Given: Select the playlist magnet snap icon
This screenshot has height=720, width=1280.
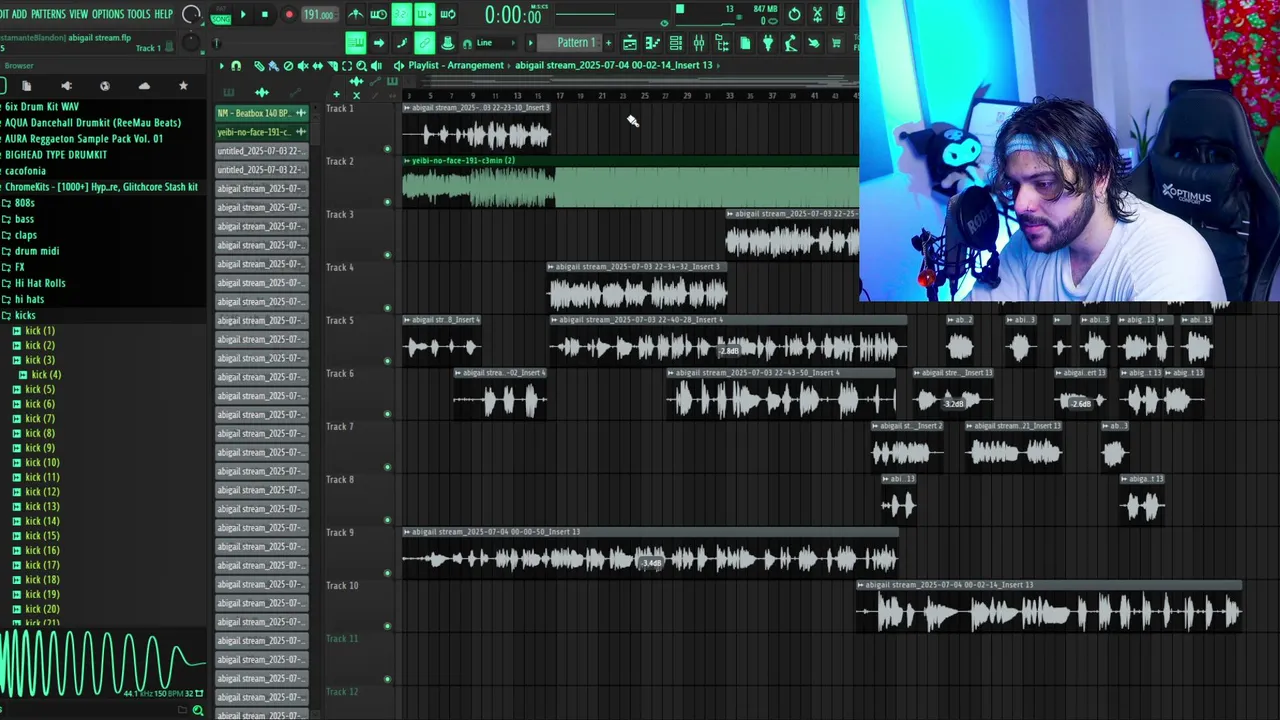Looking at the screenshot, I should (236, 66).
